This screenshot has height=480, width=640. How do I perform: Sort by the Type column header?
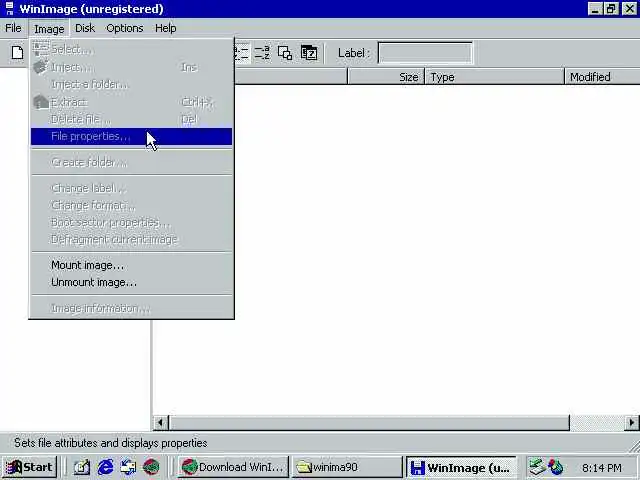[x=495, y=77]
